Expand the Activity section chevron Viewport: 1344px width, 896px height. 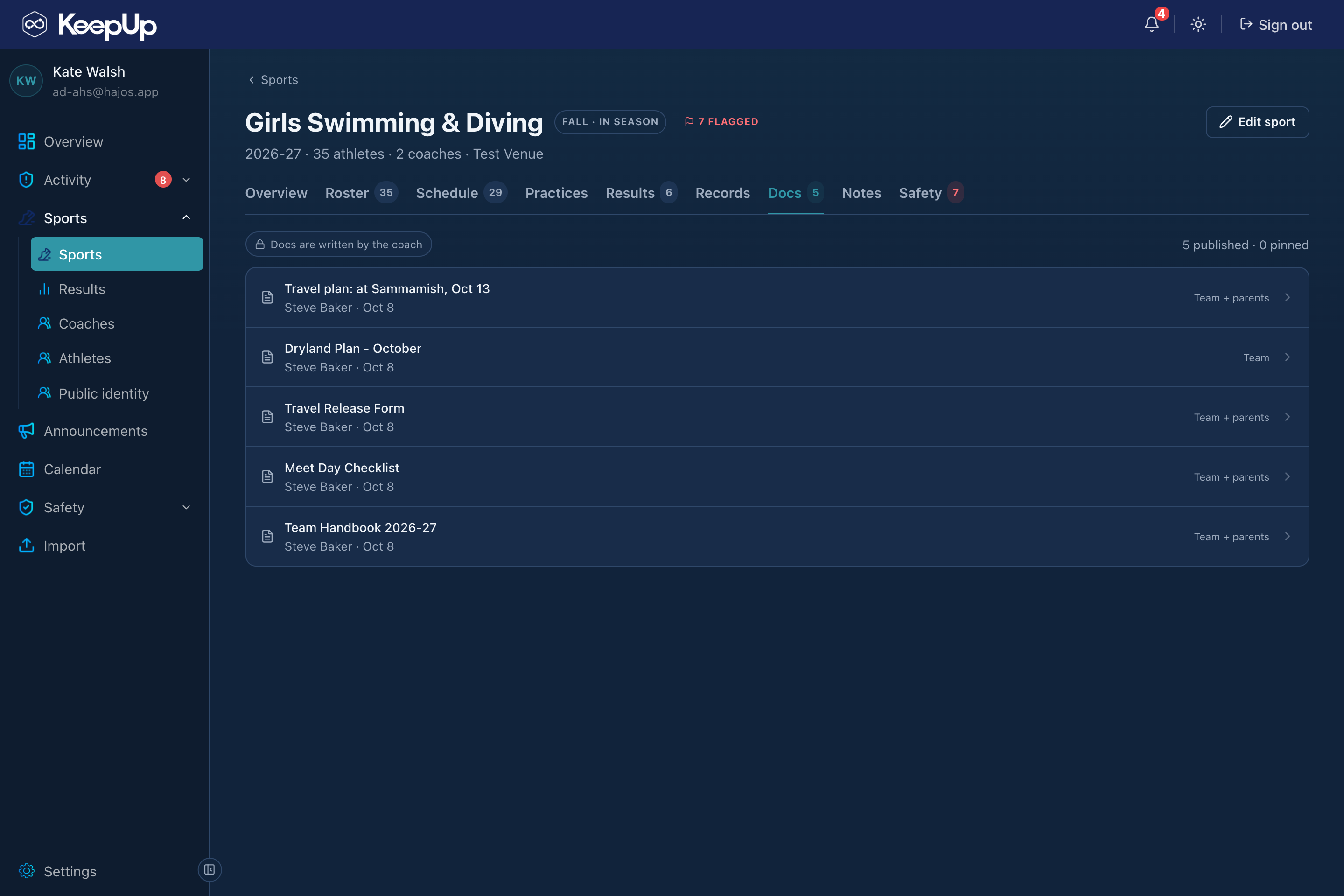point(186,179)
